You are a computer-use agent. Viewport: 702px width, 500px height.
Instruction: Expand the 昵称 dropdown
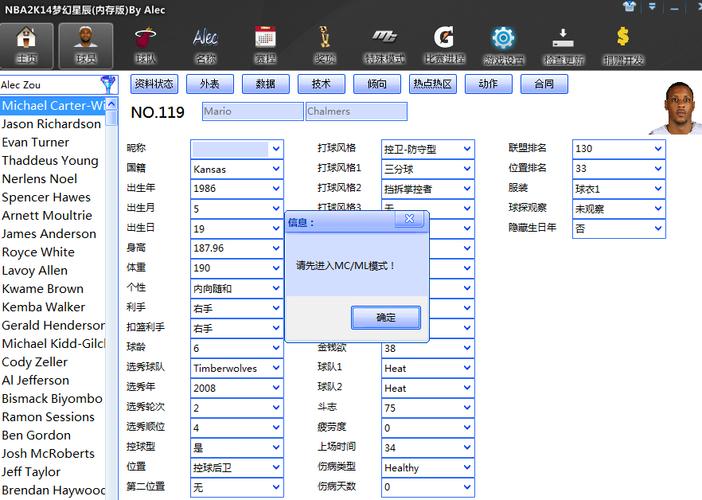click(276, 149)
